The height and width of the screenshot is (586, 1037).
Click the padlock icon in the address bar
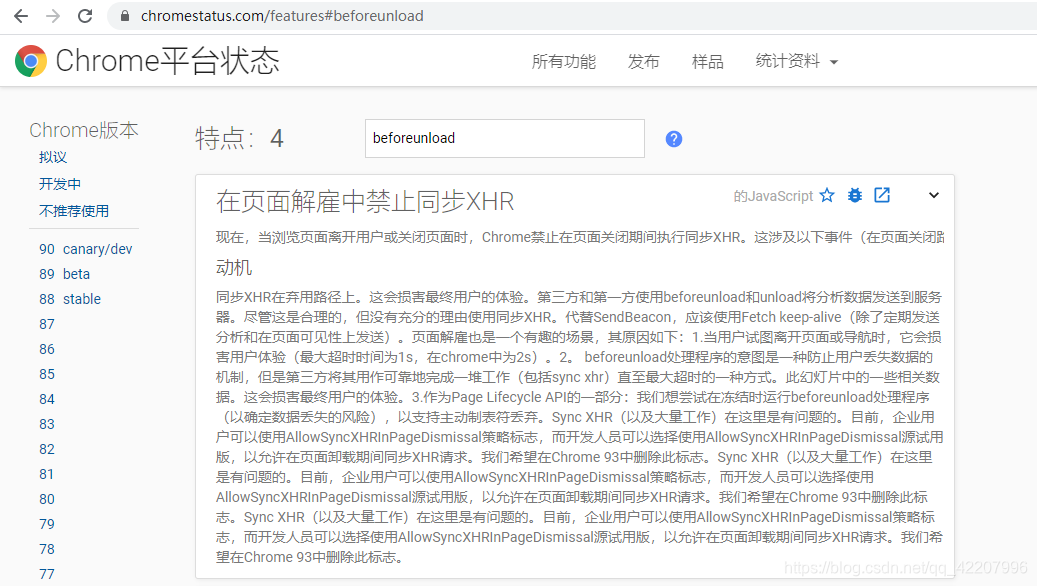point(124,15)
